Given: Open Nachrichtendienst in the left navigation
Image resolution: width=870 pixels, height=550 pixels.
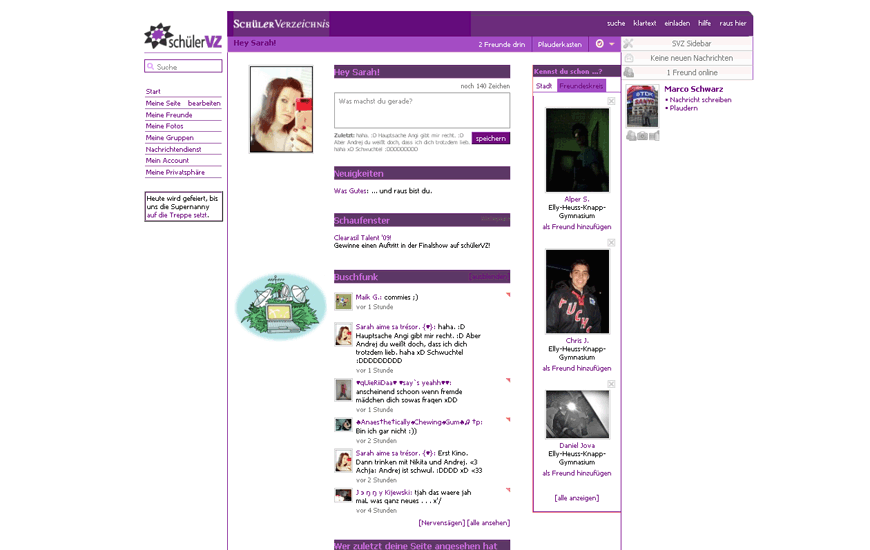Looking at the screenshot, I should 173,149.
